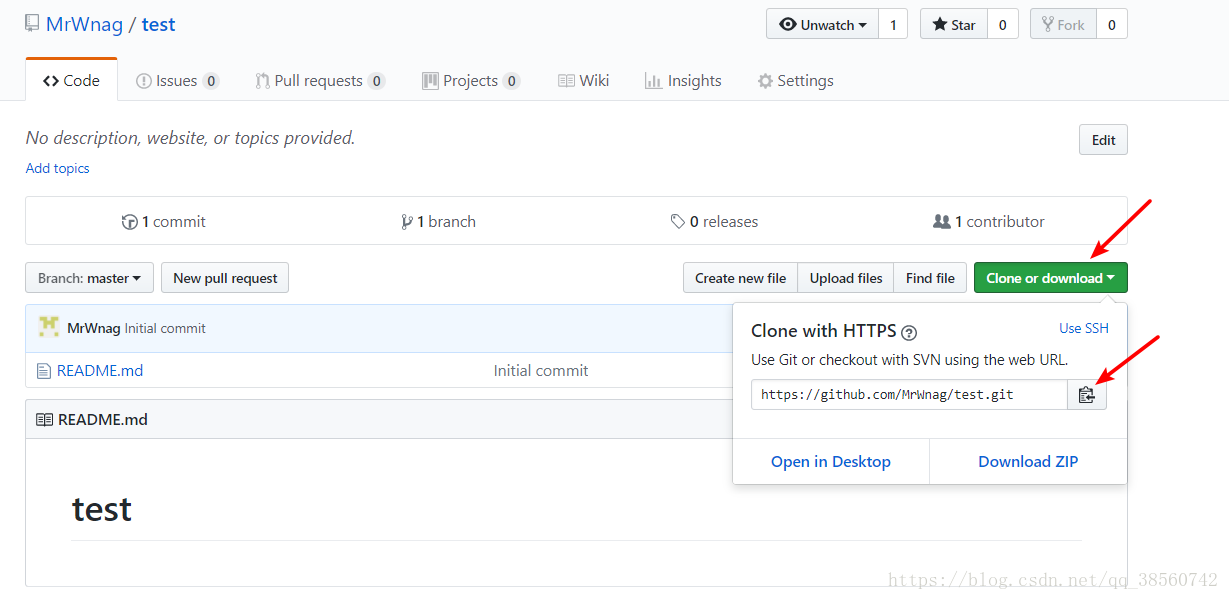View the 0 releases page
The width and height of the screenshot is (1229, 600).
(714, 222)
